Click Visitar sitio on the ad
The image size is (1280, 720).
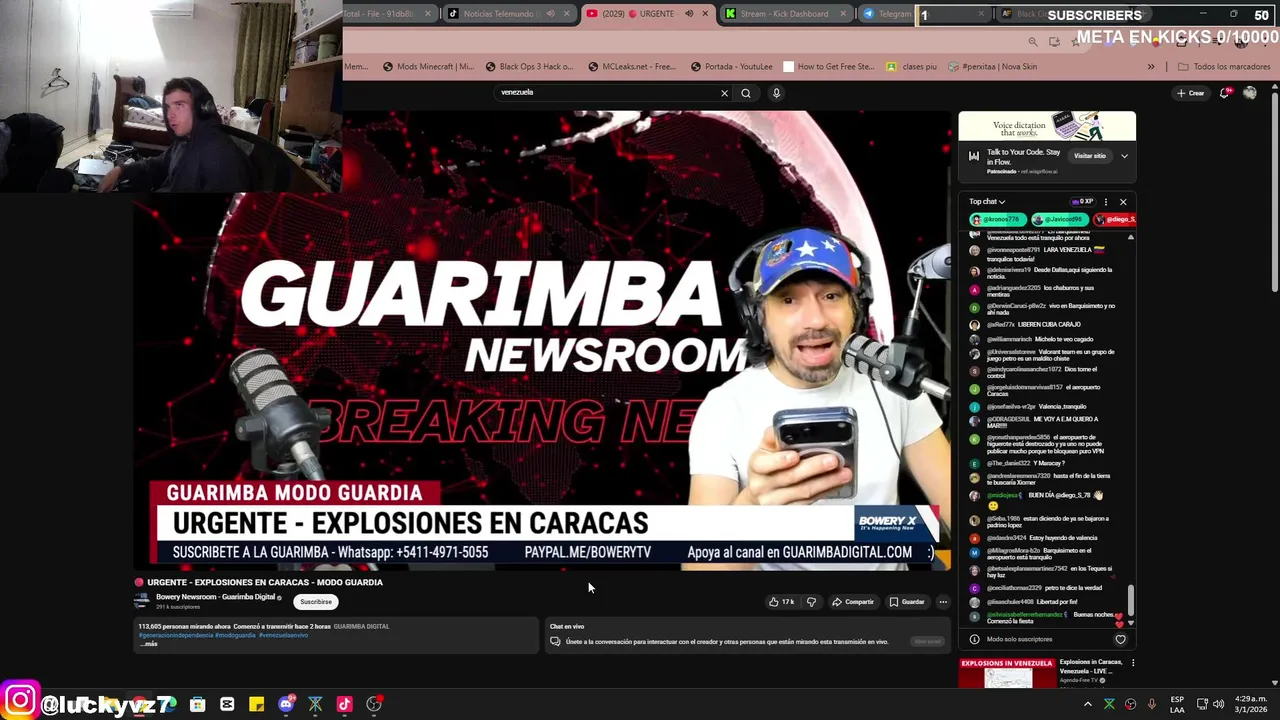[x=1090, y=156]
